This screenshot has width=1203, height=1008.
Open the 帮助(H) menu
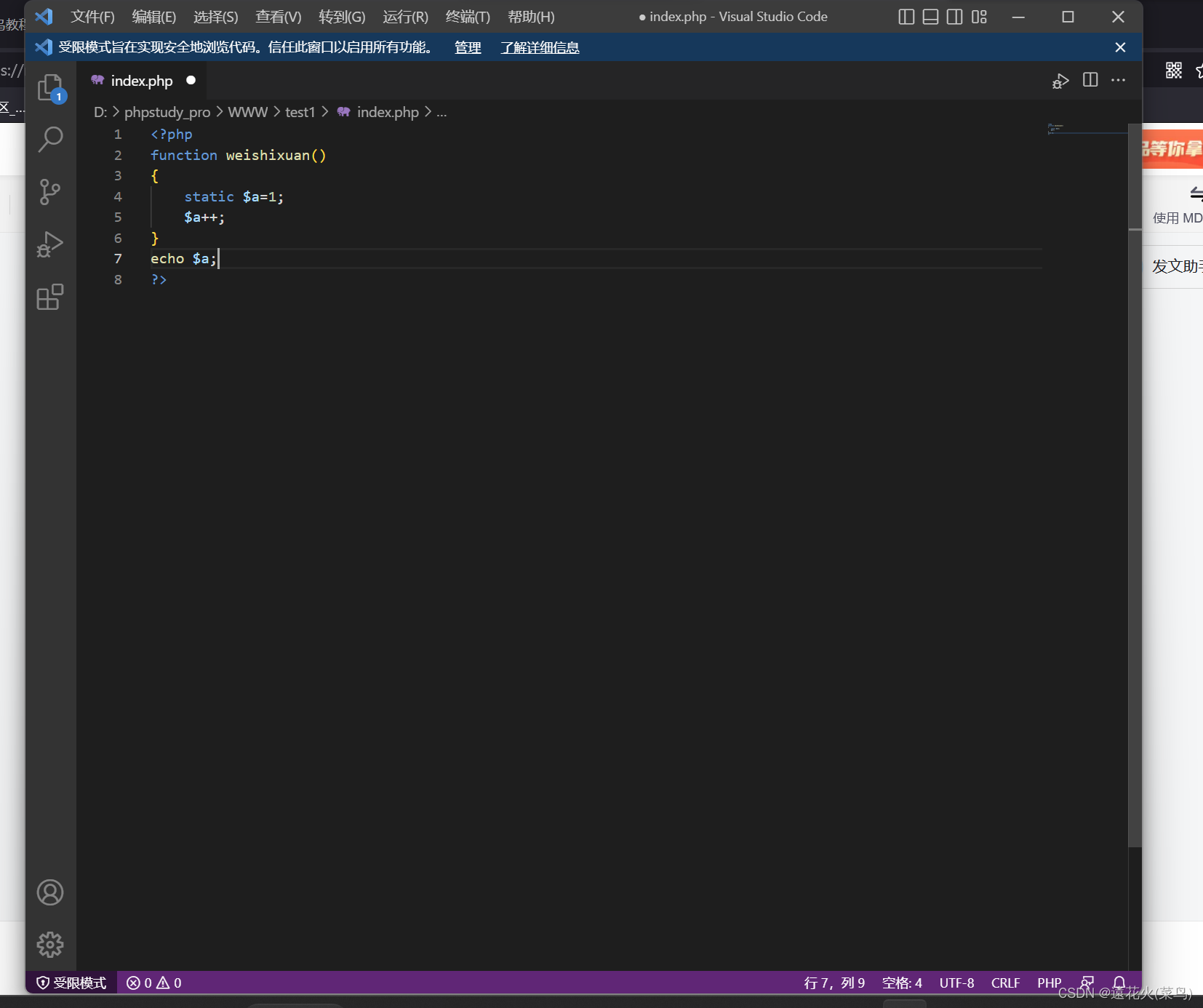(531, 17)
